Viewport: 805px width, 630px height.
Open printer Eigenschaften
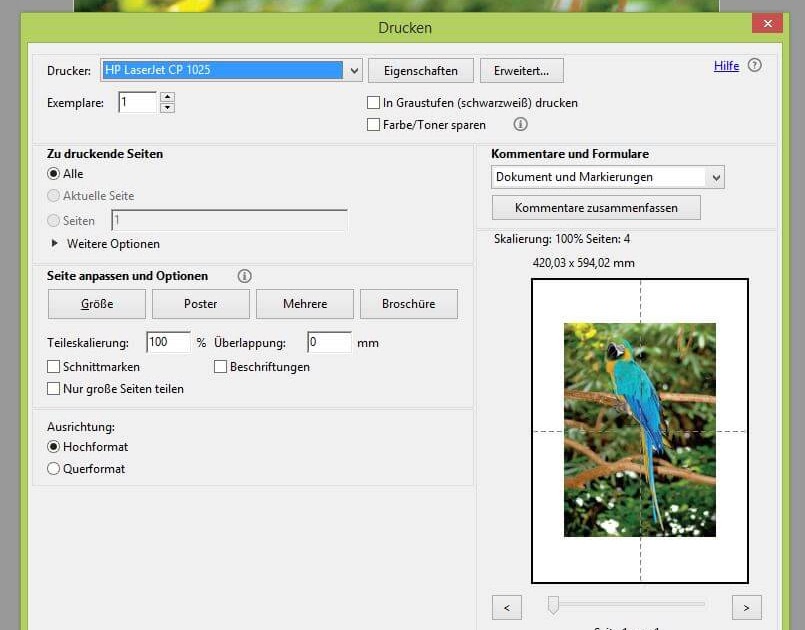(421, 71)
